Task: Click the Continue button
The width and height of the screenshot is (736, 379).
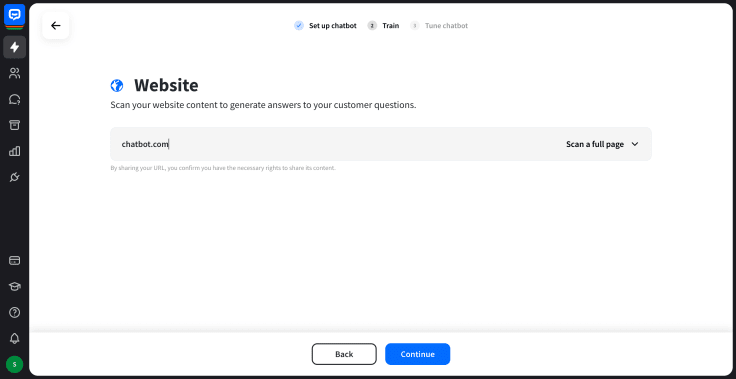Action: coord(418,354)
